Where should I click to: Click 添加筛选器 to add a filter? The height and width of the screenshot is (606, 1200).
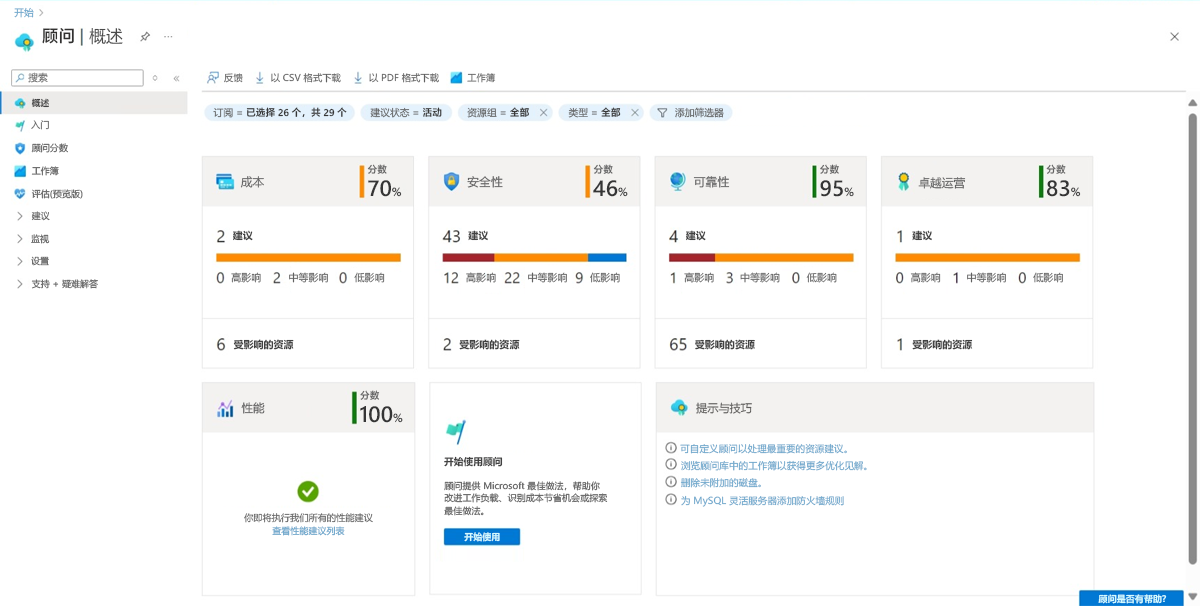click(x=691, y=113)
